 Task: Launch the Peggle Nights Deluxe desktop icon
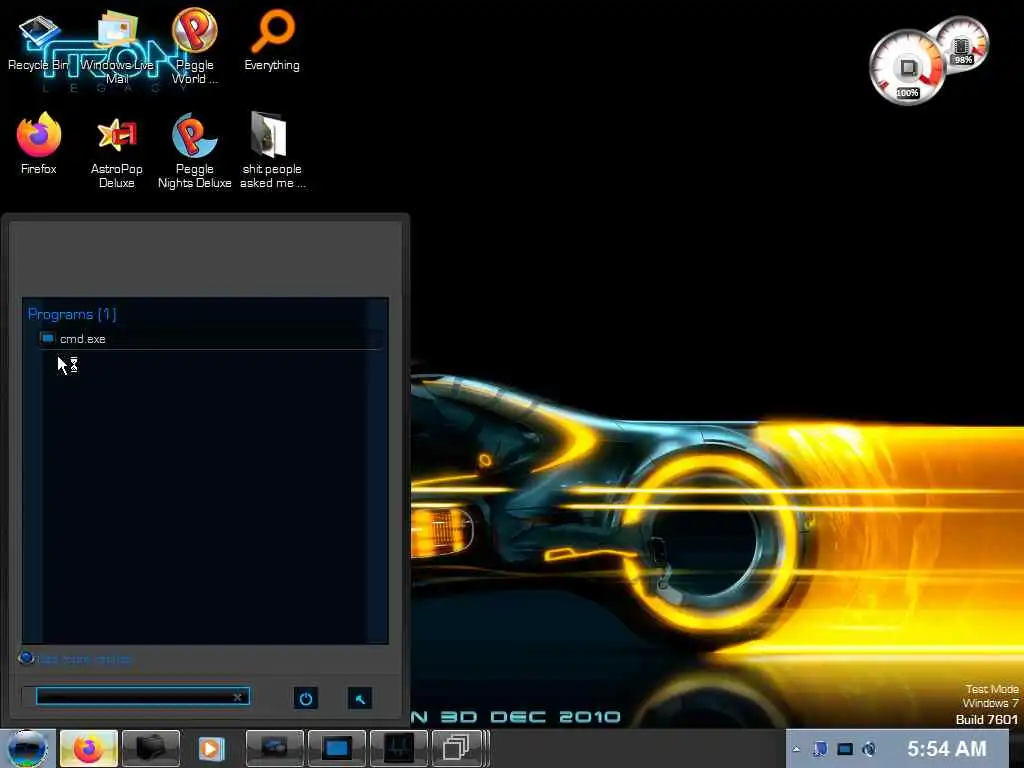pos(195,152)
